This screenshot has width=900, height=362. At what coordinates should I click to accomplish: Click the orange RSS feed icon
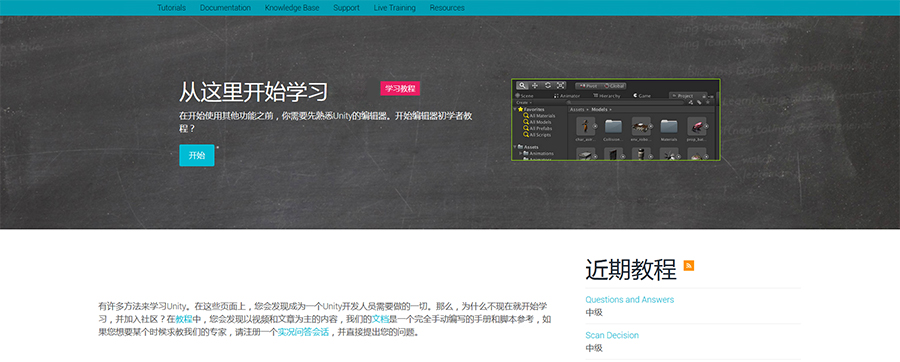tap(689, 265)
